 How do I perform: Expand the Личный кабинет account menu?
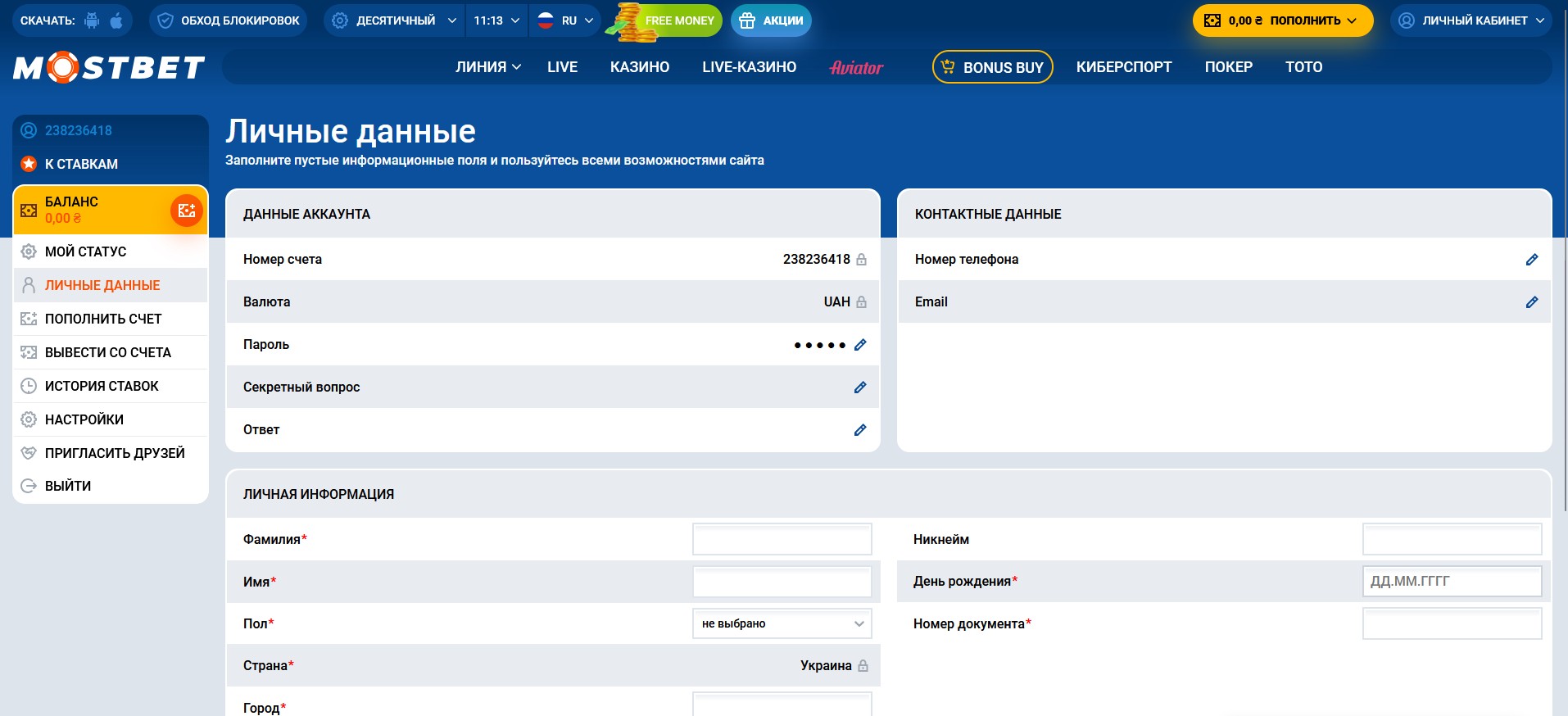(1471, 20)
